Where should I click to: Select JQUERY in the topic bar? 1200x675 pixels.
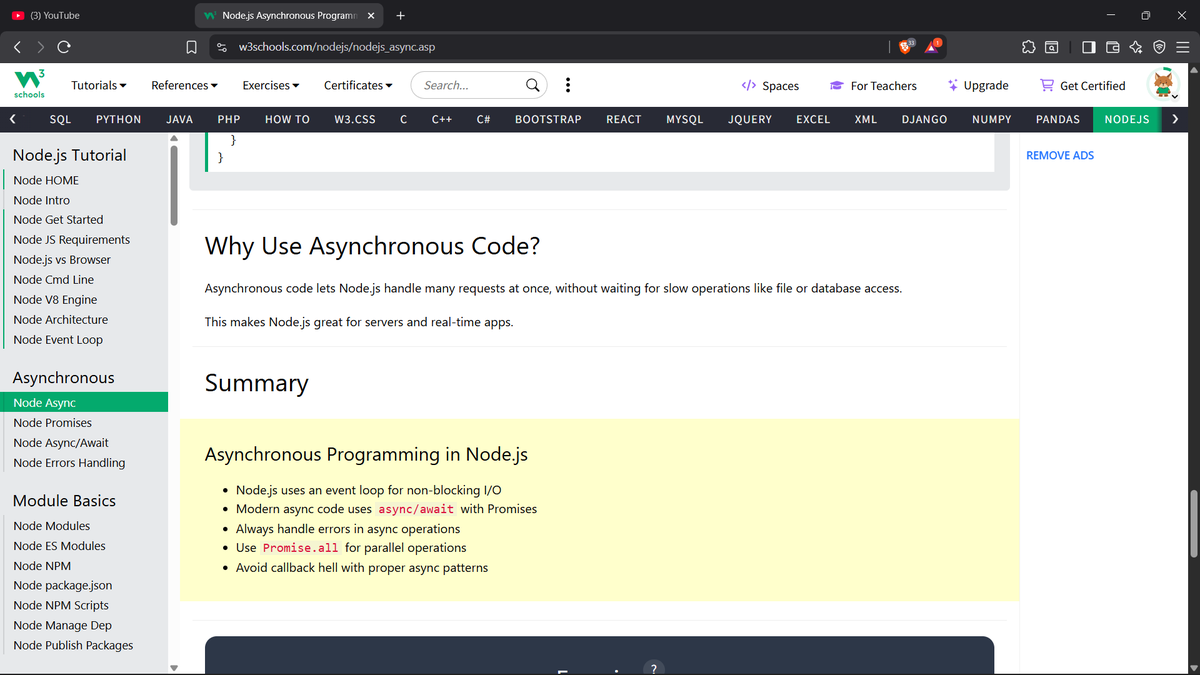[x=750, y=119]
